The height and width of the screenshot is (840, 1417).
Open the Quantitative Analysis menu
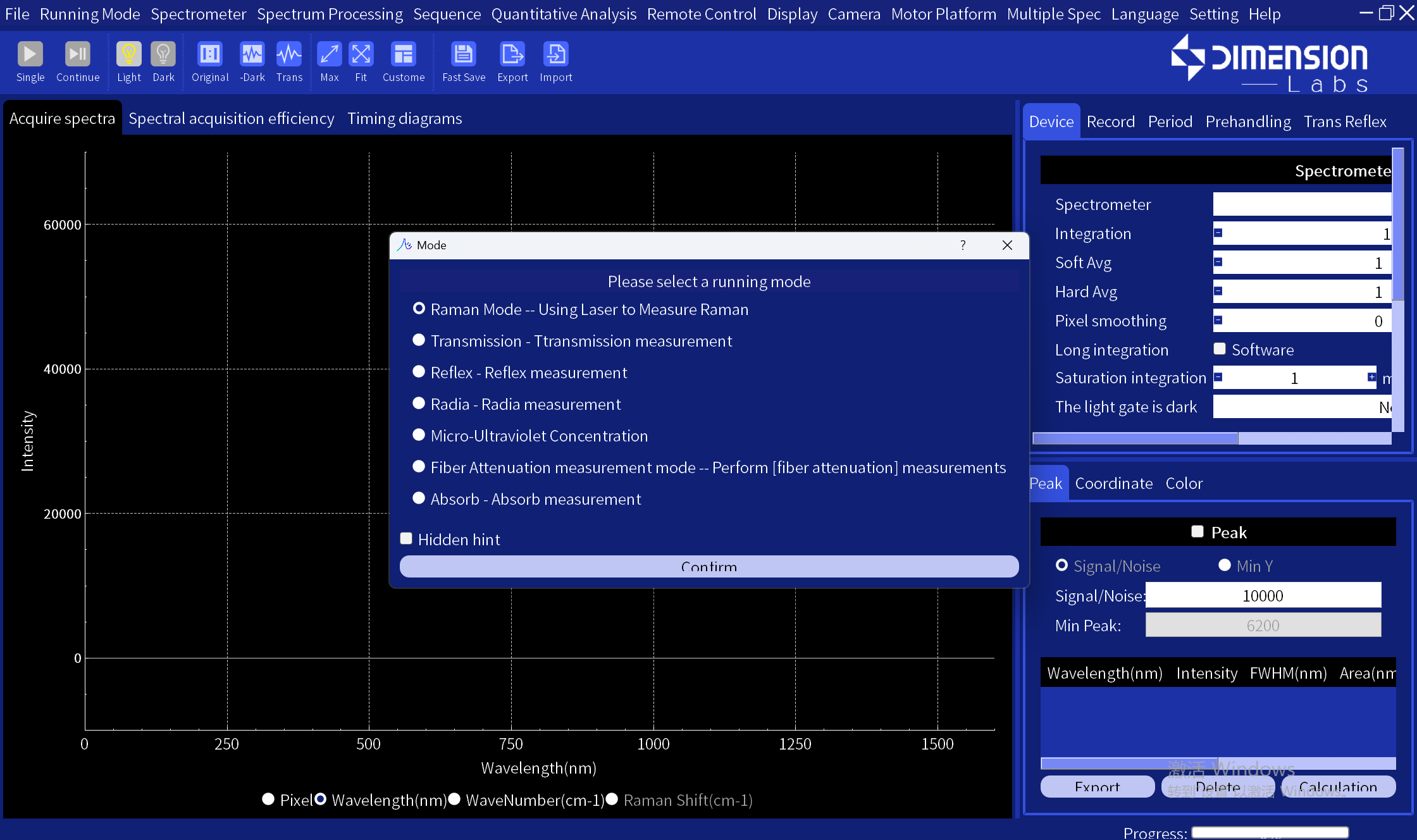point(564,14)
